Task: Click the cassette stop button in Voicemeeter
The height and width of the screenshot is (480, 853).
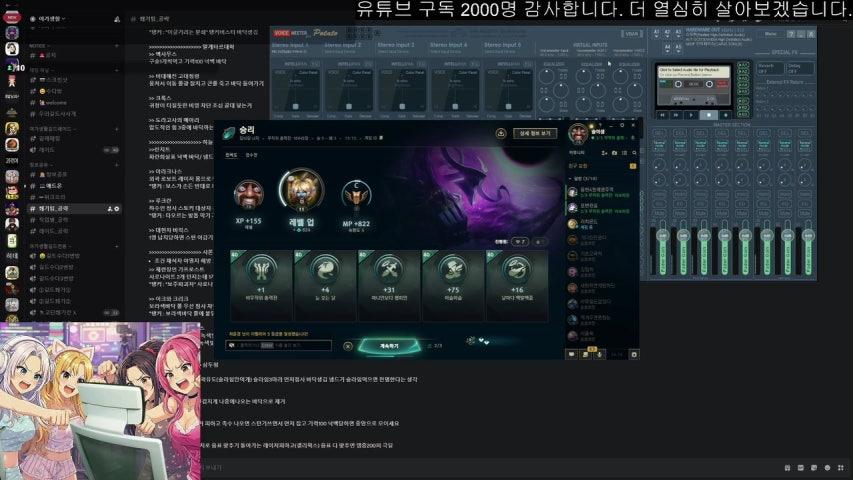Action: click(x=709, y=115)
